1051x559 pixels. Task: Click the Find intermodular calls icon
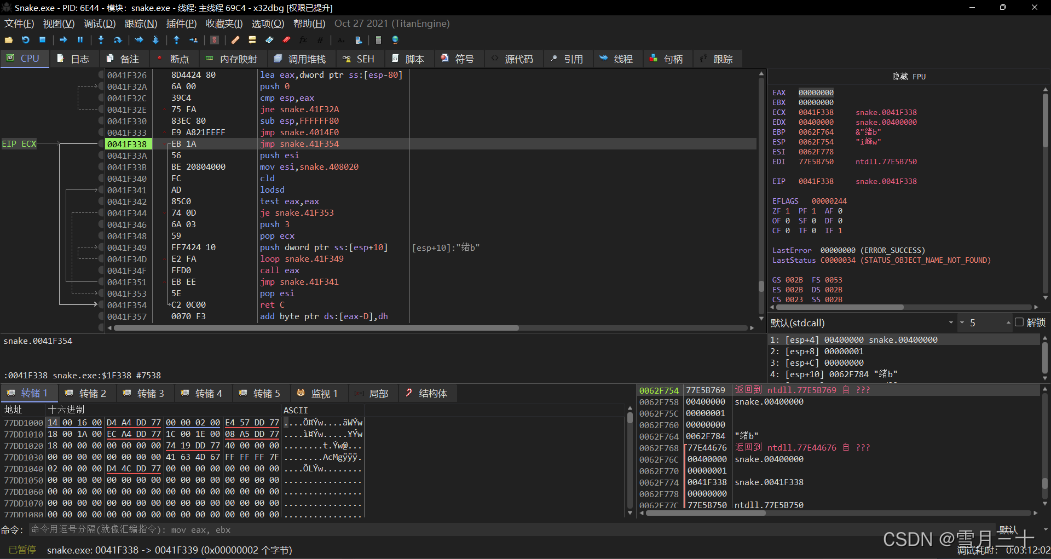click(x=358, y=40)
